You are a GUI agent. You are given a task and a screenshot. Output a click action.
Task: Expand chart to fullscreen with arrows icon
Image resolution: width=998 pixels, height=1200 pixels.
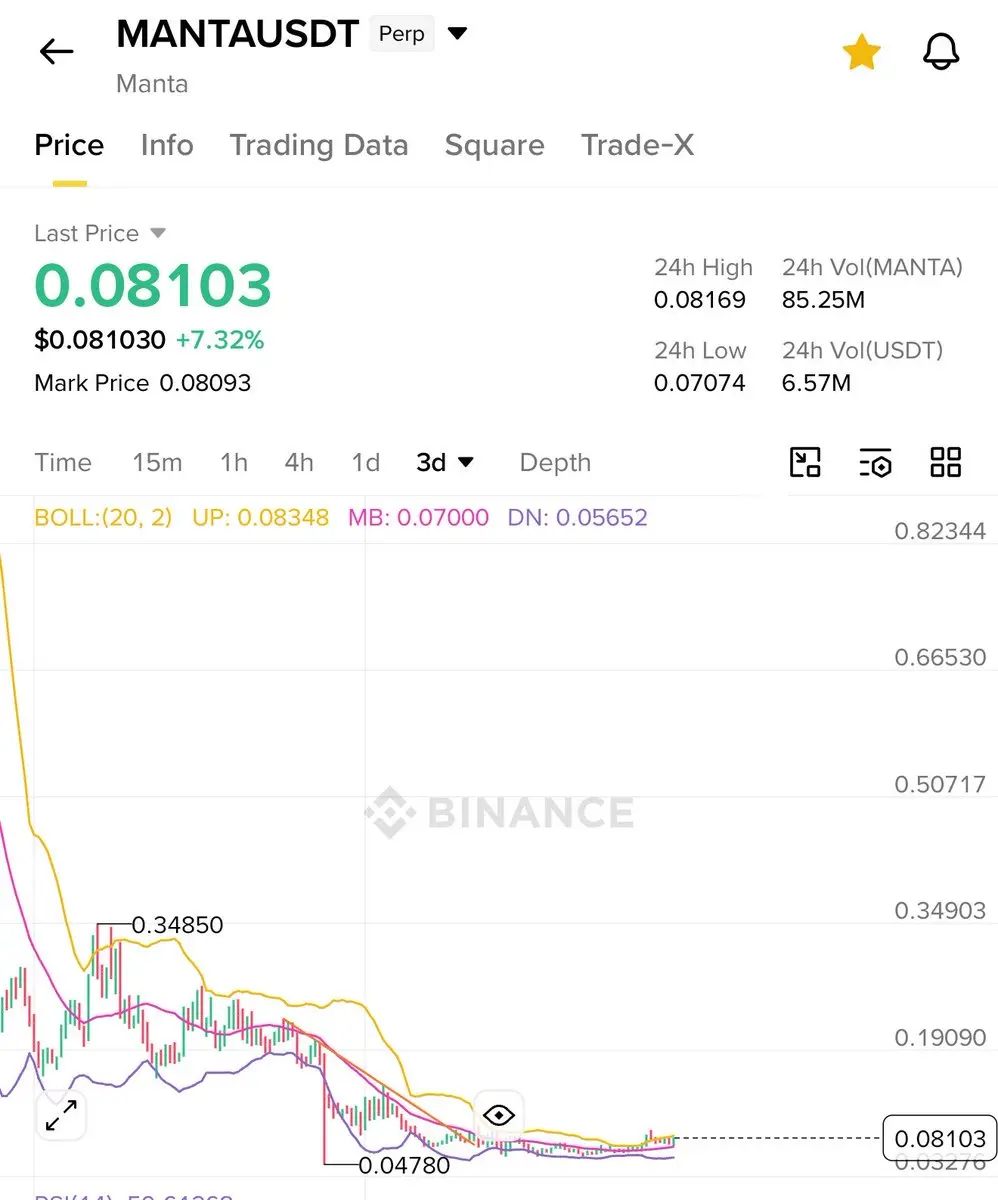pyautogui.click(x=62, y=1116)
